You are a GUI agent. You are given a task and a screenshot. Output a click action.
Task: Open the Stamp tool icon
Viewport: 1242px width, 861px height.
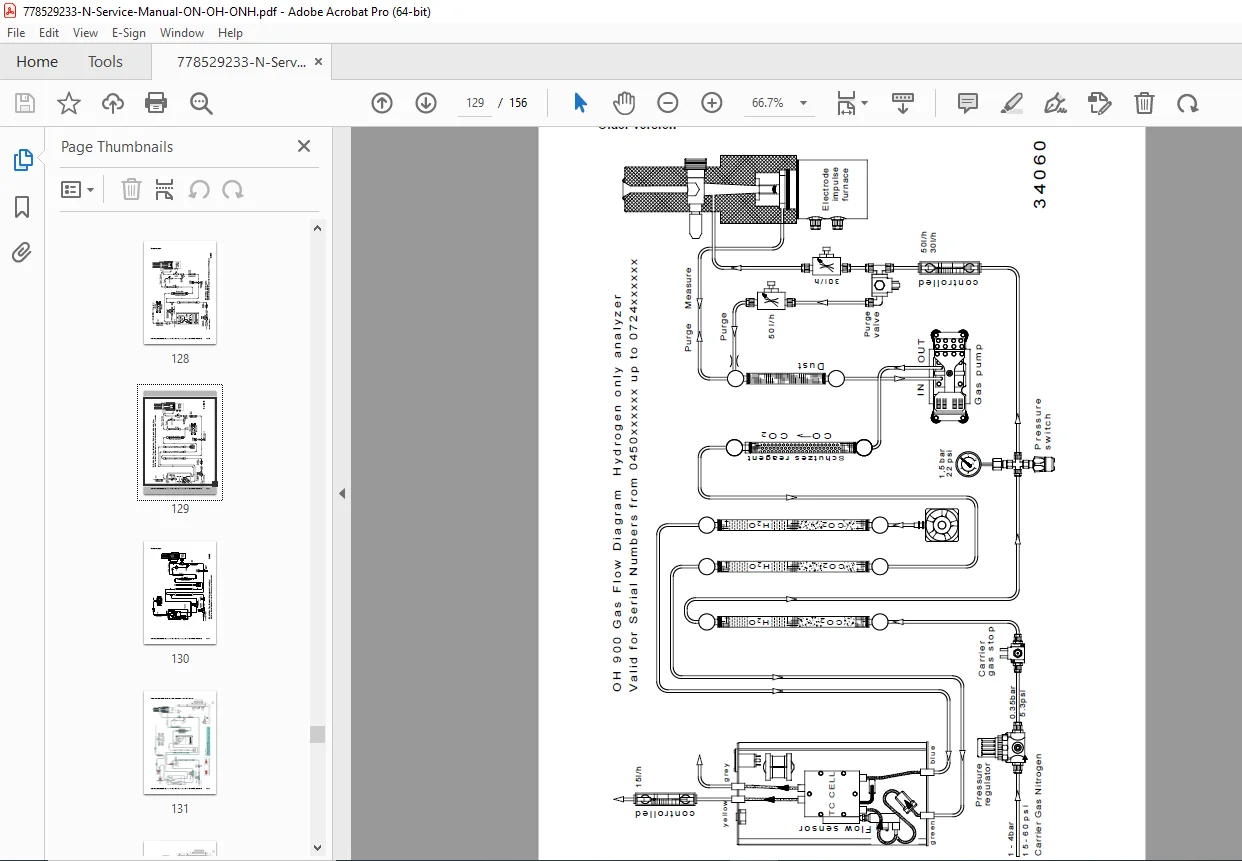click(x=1099, y=103)
